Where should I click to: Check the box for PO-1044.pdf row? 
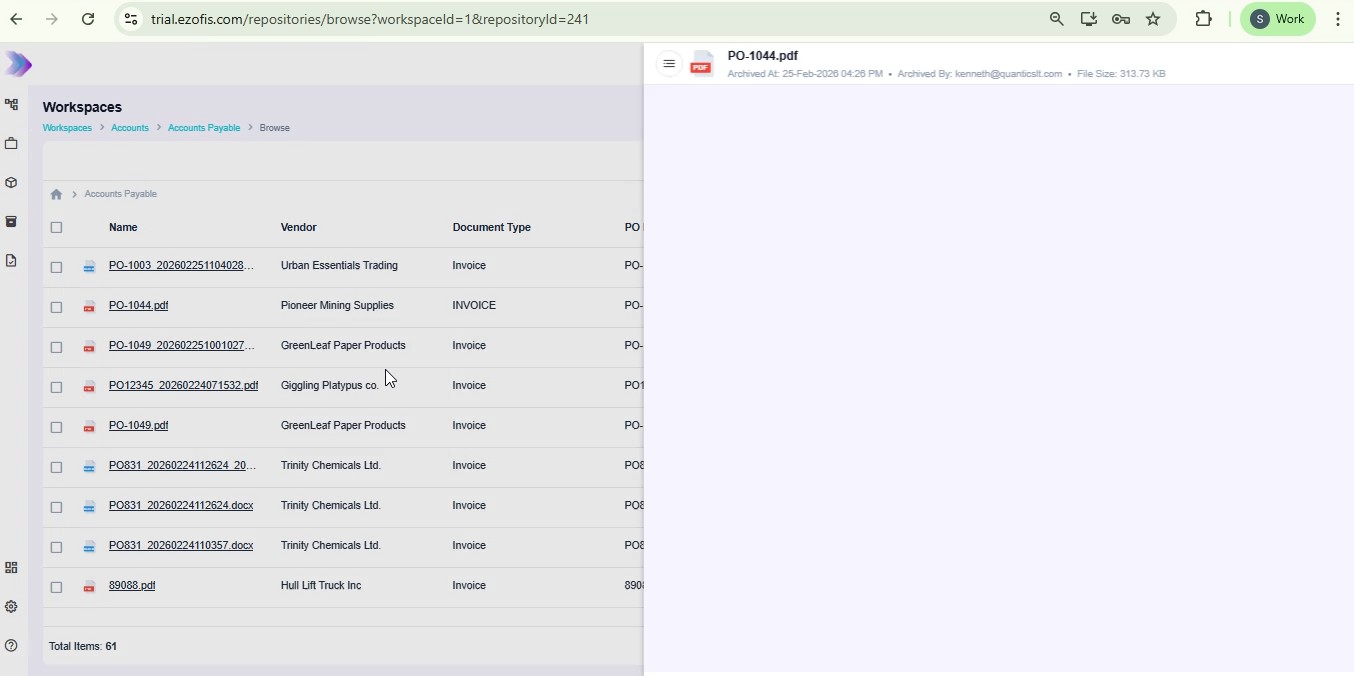coord(57,307)
